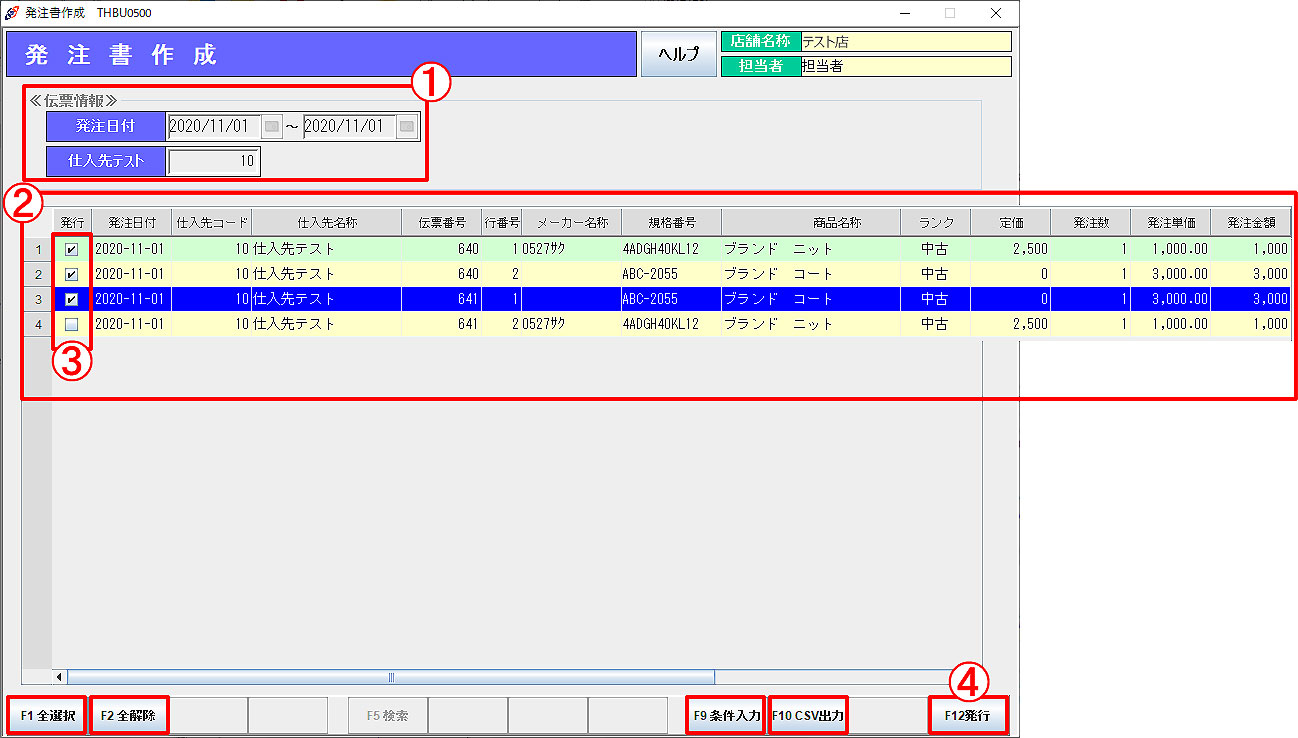Export with F10 CSV出力 button
Image resolution: width=1298 pixels, height=738 pixels.
(808, 716)
